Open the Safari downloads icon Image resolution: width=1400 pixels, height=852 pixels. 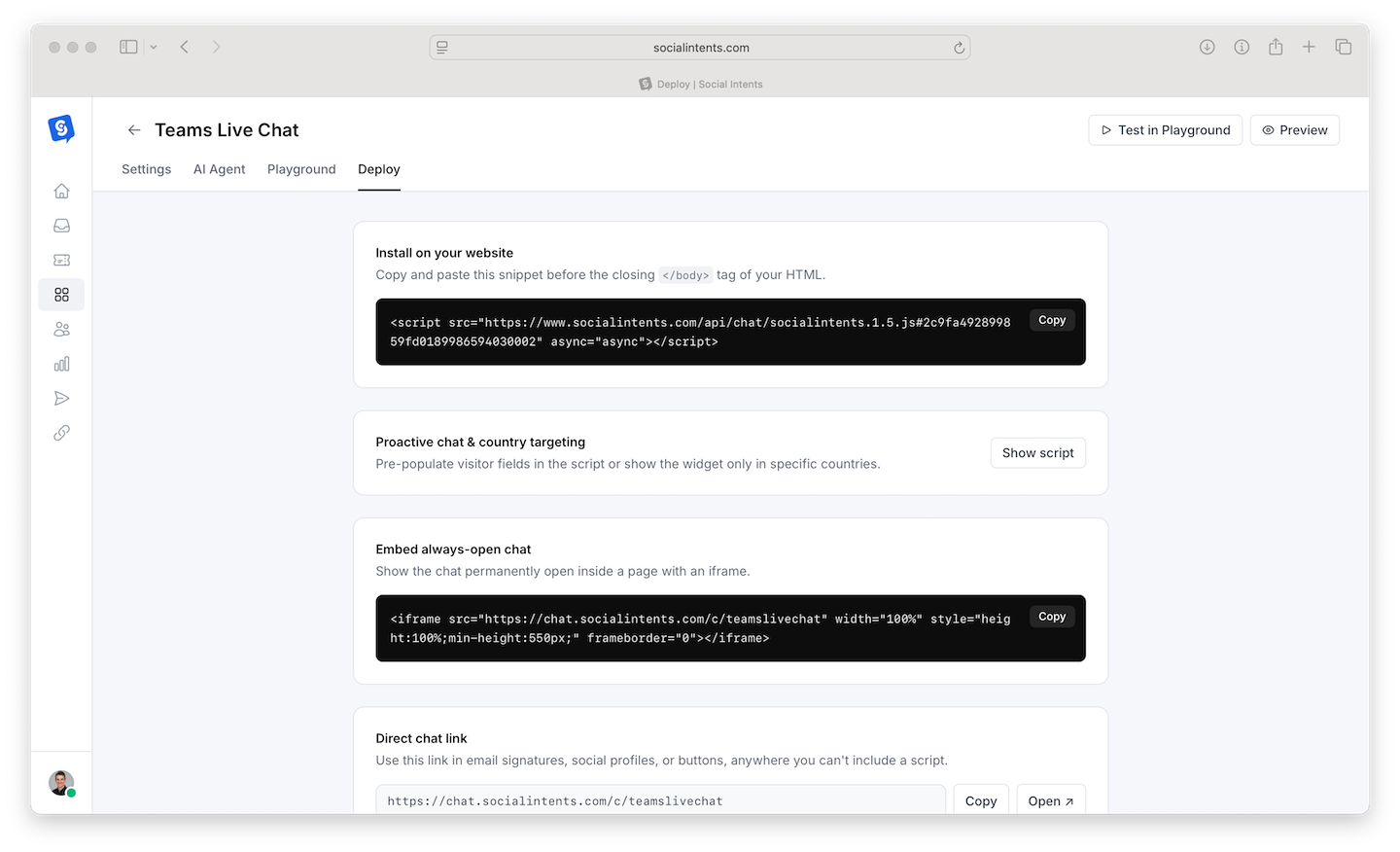[x=1207, y=47]
